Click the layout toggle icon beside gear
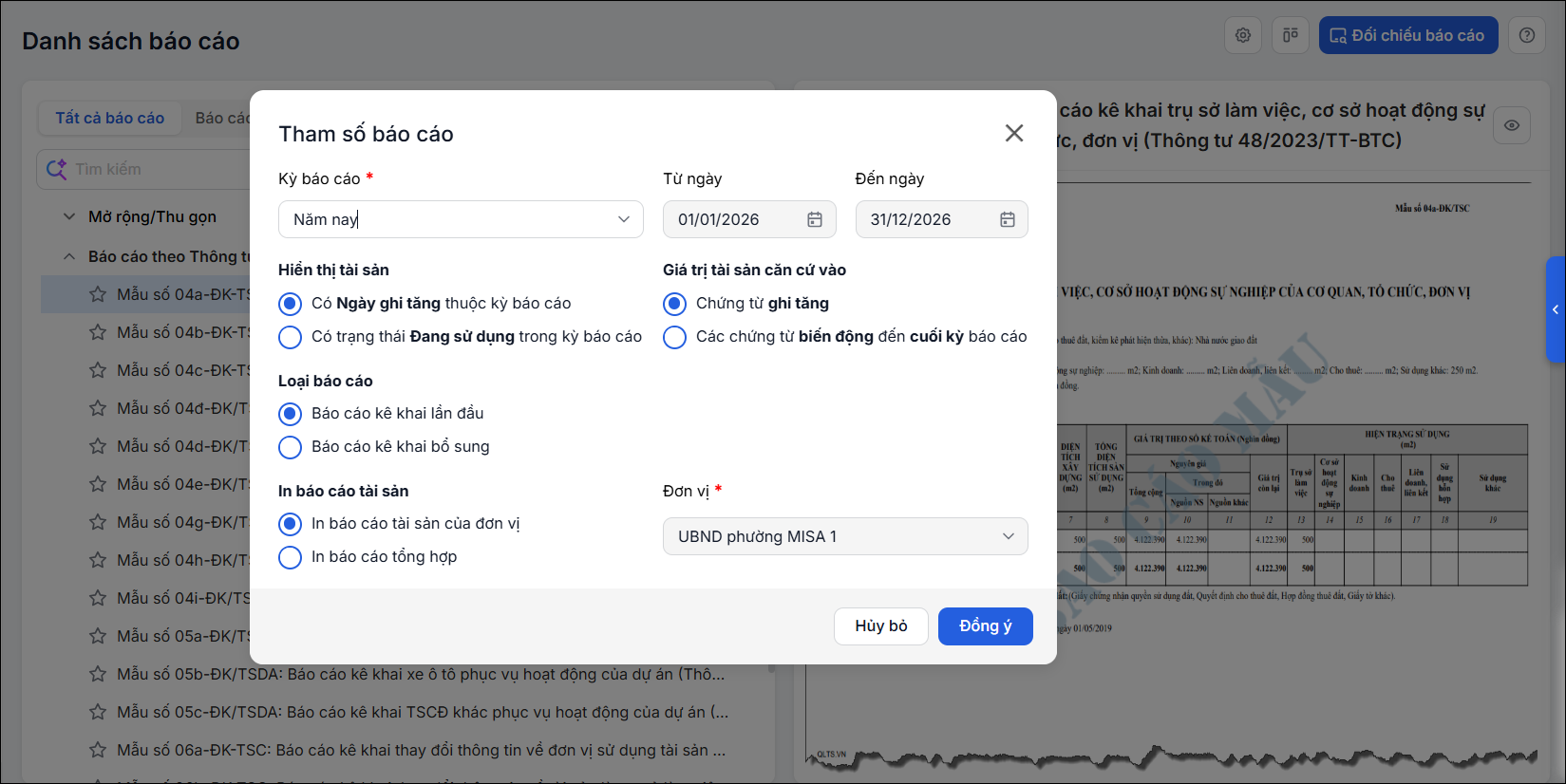This screenshot has width=1566, height=784. click(1291, 35)
